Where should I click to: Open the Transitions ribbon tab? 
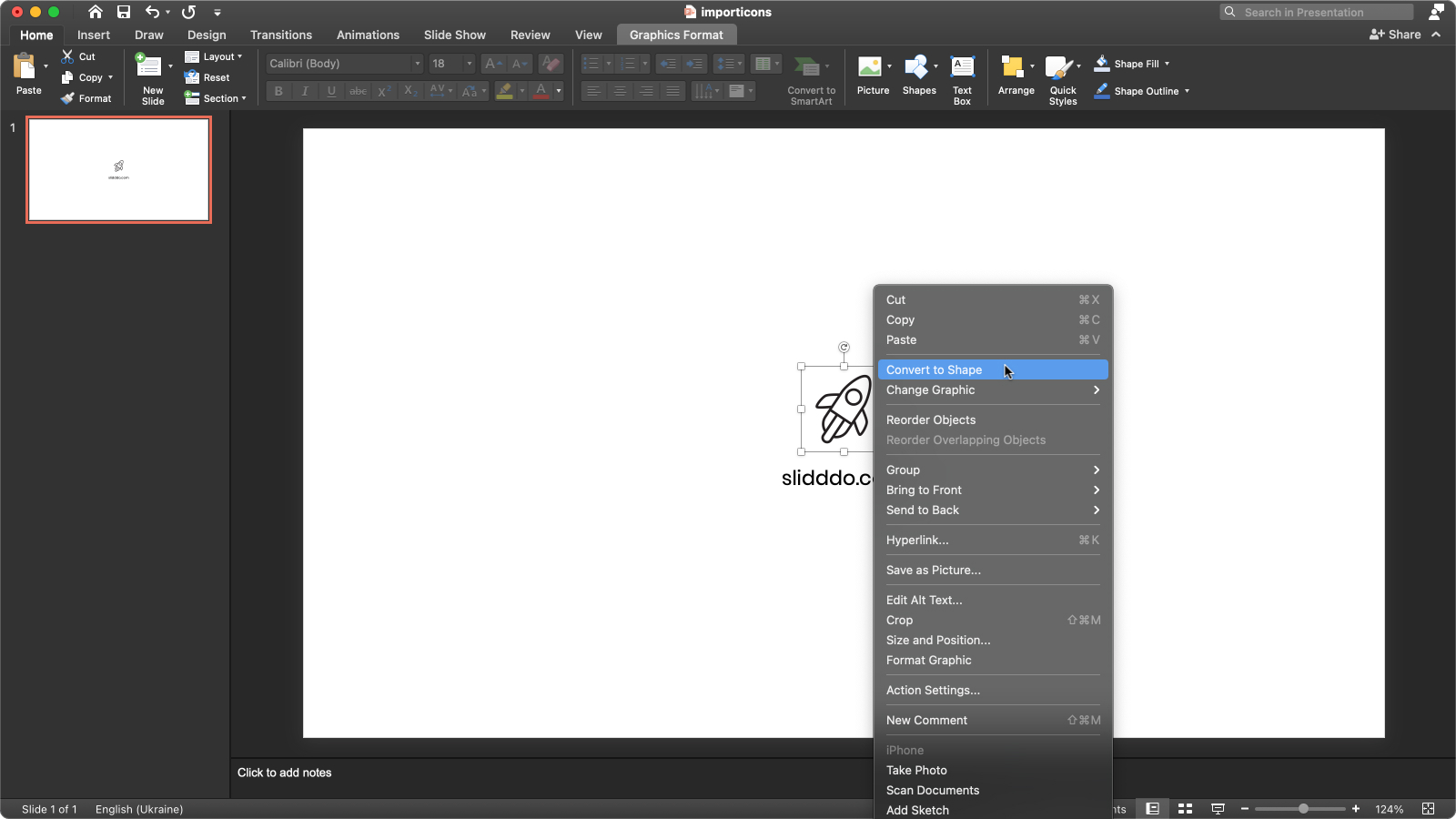click(281, 35)
